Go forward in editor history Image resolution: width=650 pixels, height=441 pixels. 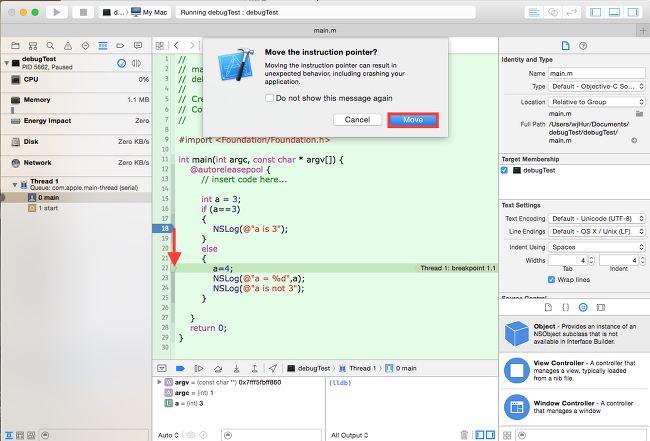click(192, 46)
